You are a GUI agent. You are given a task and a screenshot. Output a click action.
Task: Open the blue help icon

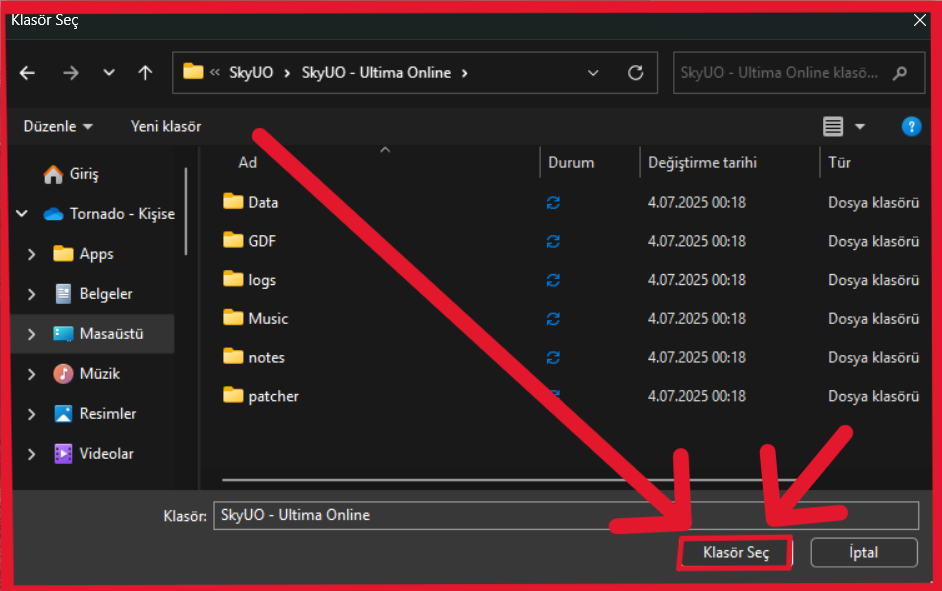click(911, 127)
